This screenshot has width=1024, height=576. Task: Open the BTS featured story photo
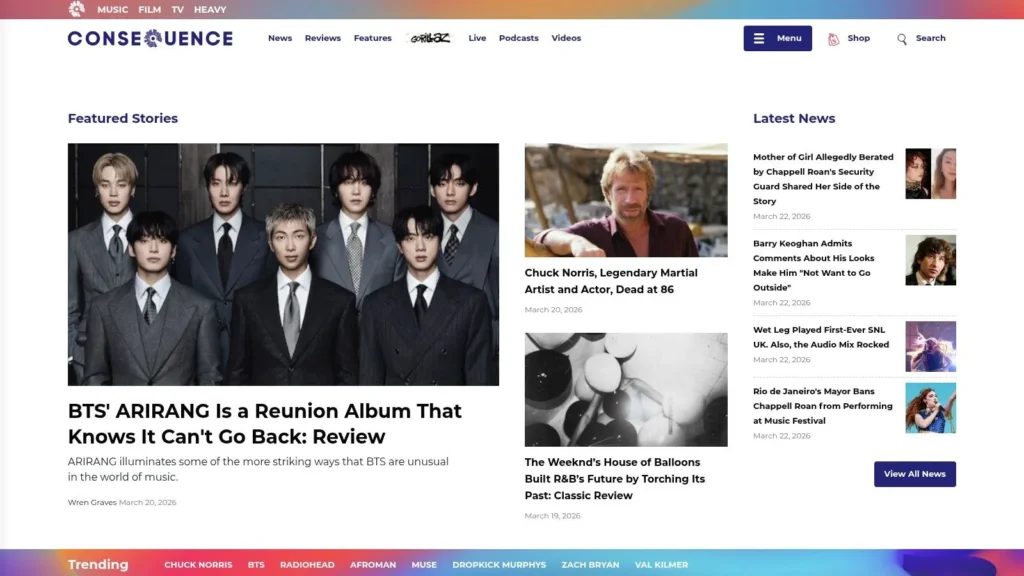pos(283,263)
